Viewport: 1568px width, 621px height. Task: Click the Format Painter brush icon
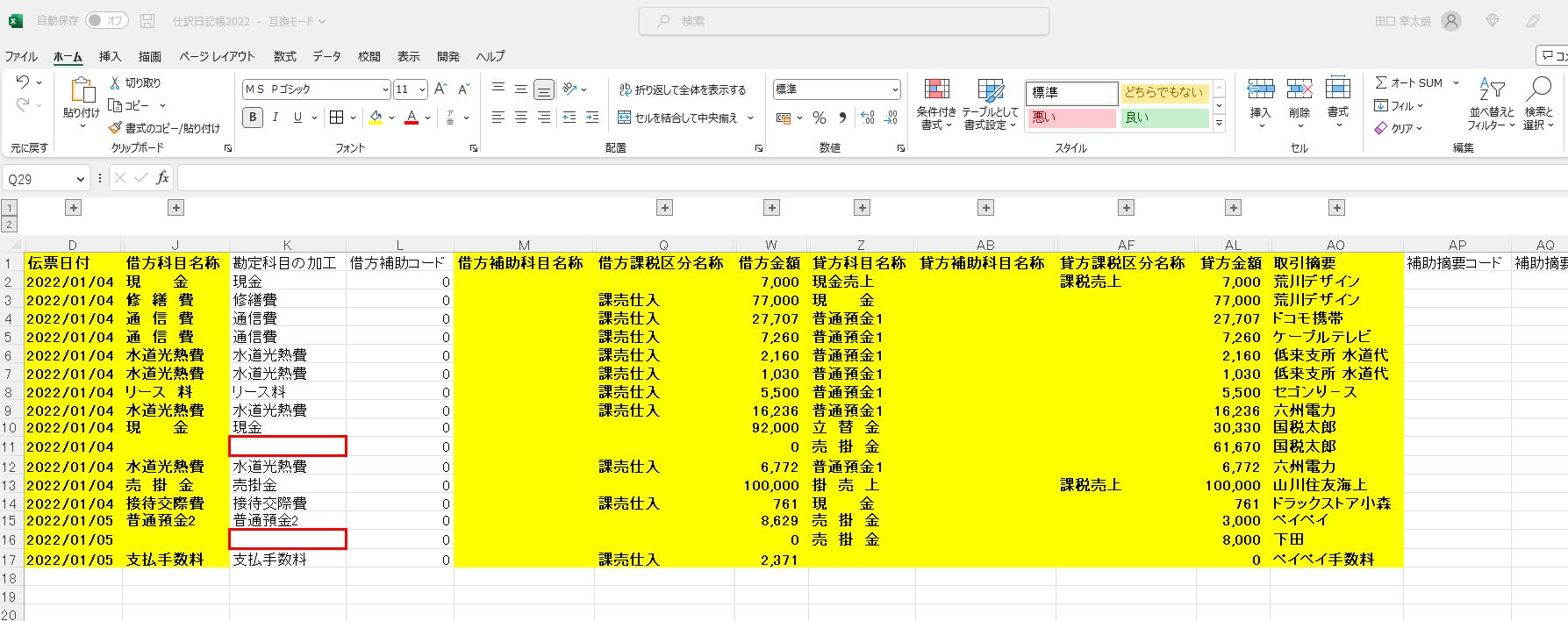click(x=115, y=128)
